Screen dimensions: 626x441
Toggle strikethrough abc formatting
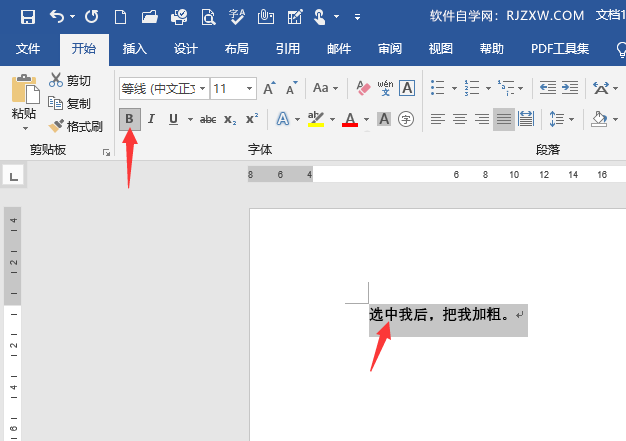pos(208,119)
